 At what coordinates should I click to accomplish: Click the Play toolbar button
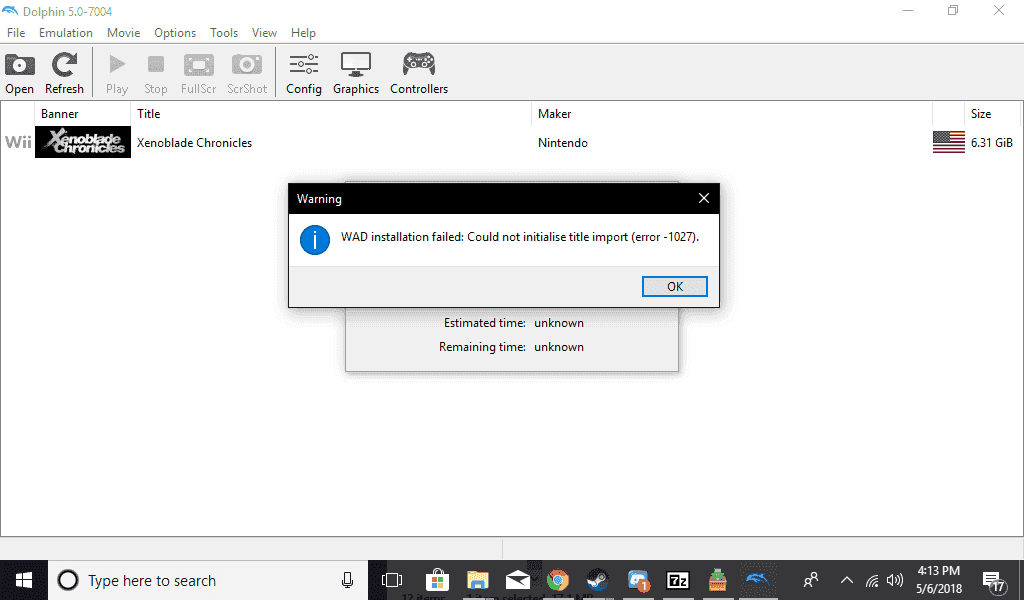pyautogui.click(x=117, y=73)
